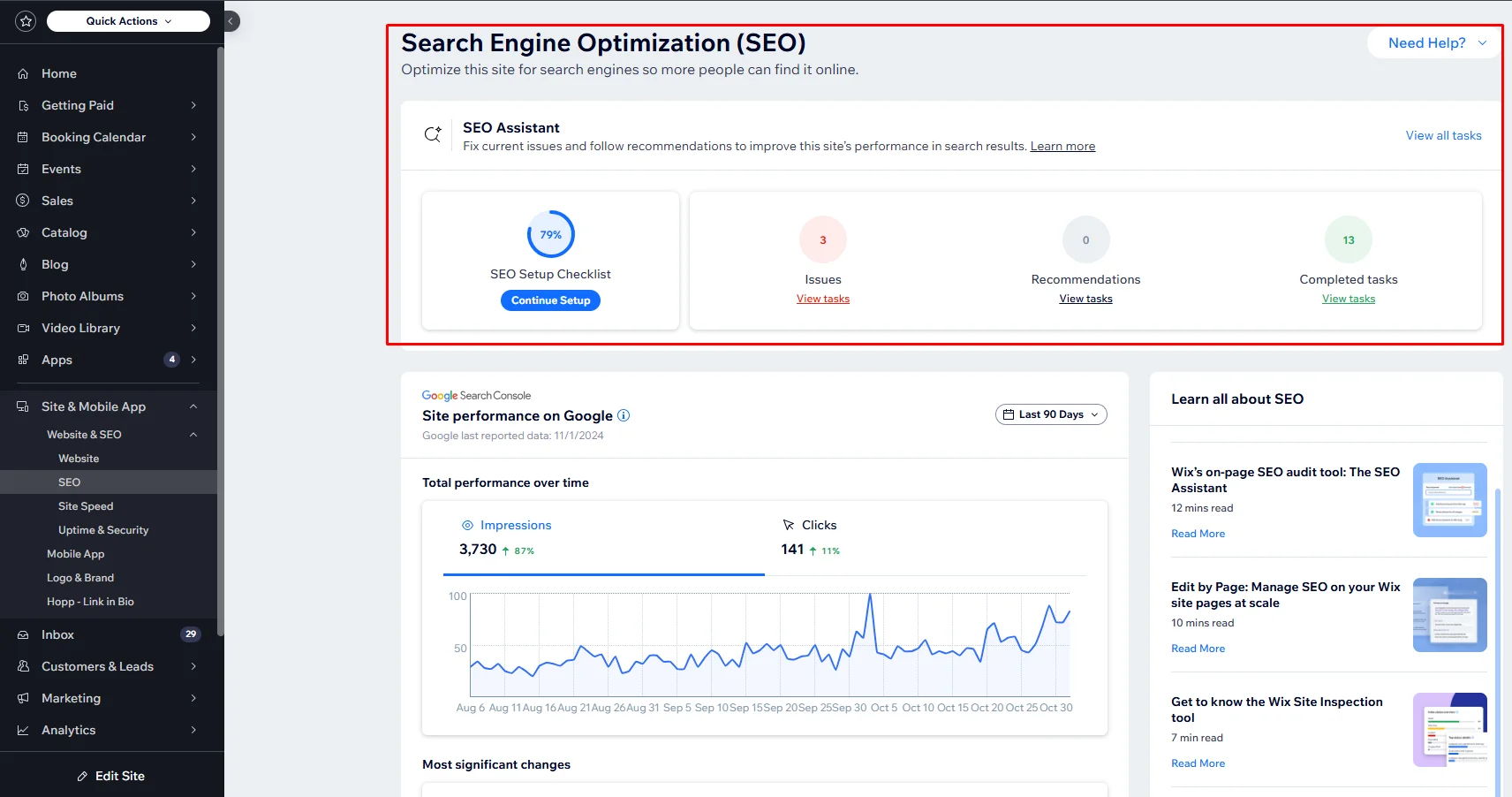Click the SEO Assistant icon
Image resolution: width=1512 pixels, height=797 pixels.
coord(432,134)
